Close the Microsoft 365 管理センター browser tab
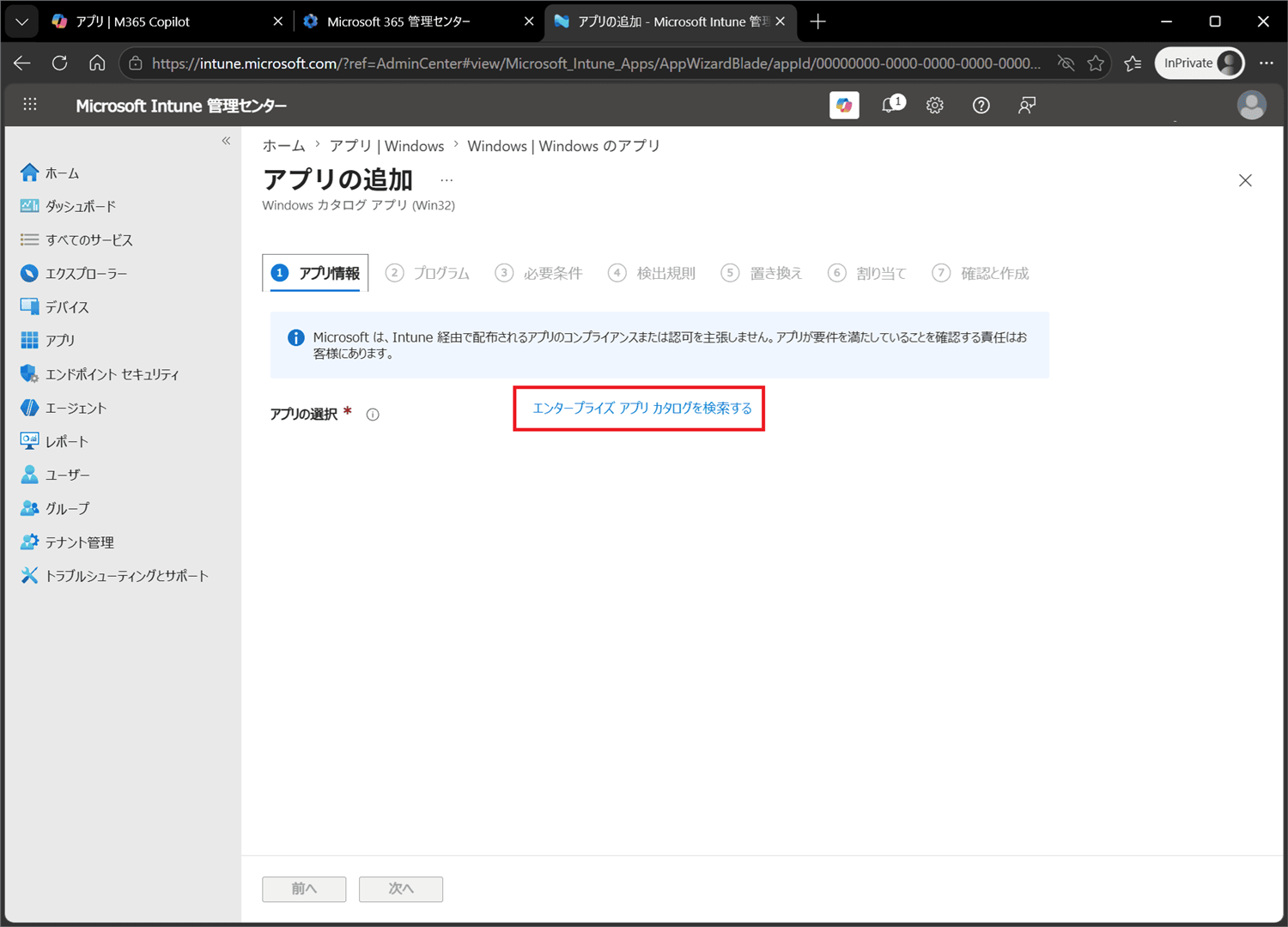This screenshot has width=1288, height=927. tap(529, 21)
